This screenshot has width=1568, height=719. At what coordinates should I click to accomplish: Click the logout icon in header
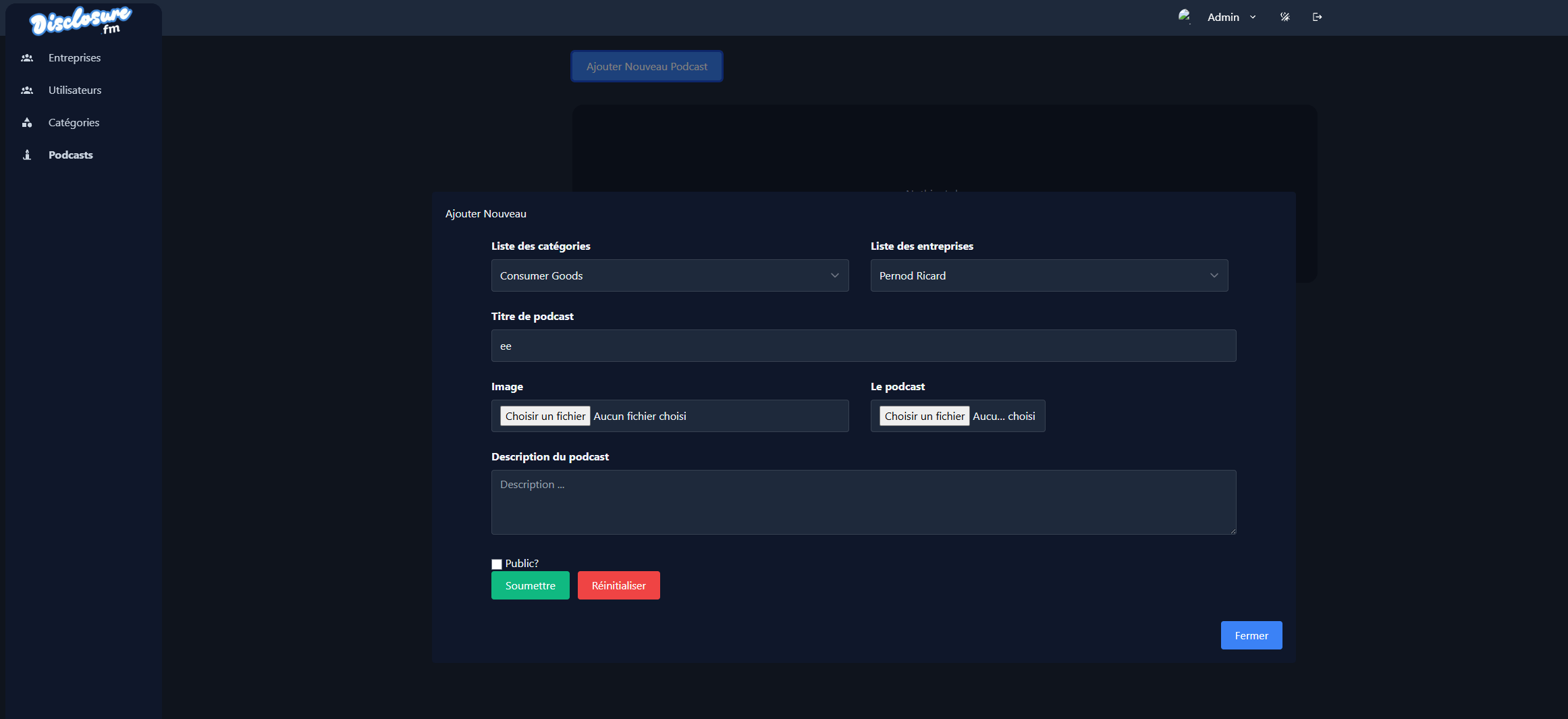pos(1317,17)
